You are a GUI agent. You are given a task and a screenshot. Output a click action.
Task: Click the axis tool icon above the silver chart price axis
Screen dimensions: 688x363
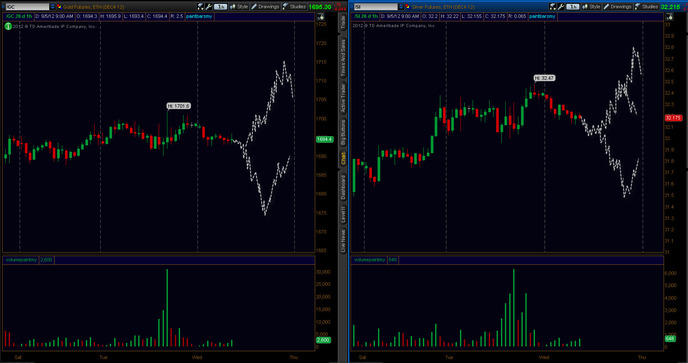[669, 17]
